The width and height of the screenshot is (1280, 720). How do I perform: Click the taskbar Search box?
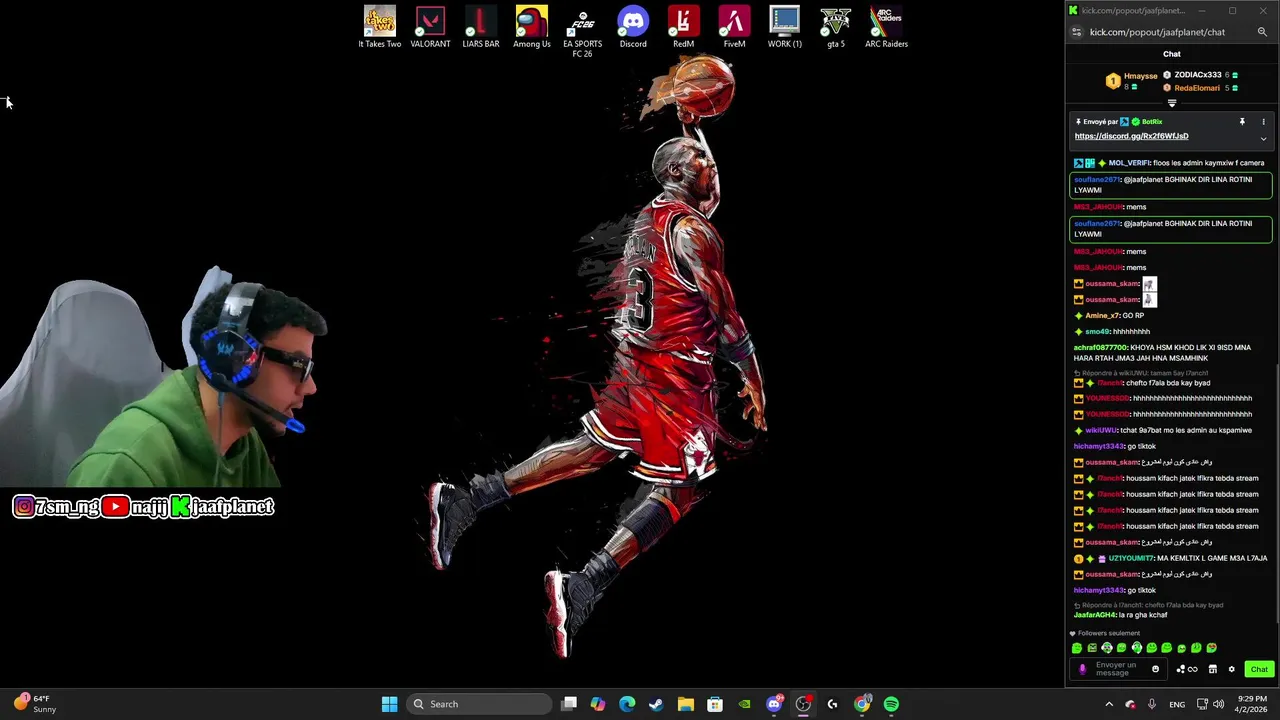(x=480, y=704)
